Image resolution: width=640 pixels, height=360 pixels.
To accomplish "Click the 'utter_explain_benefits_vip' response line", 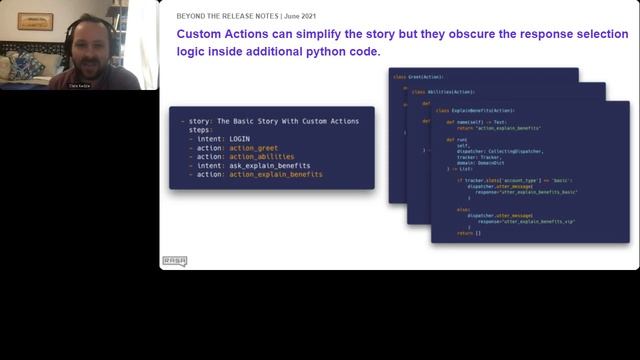I will (527, 222).
